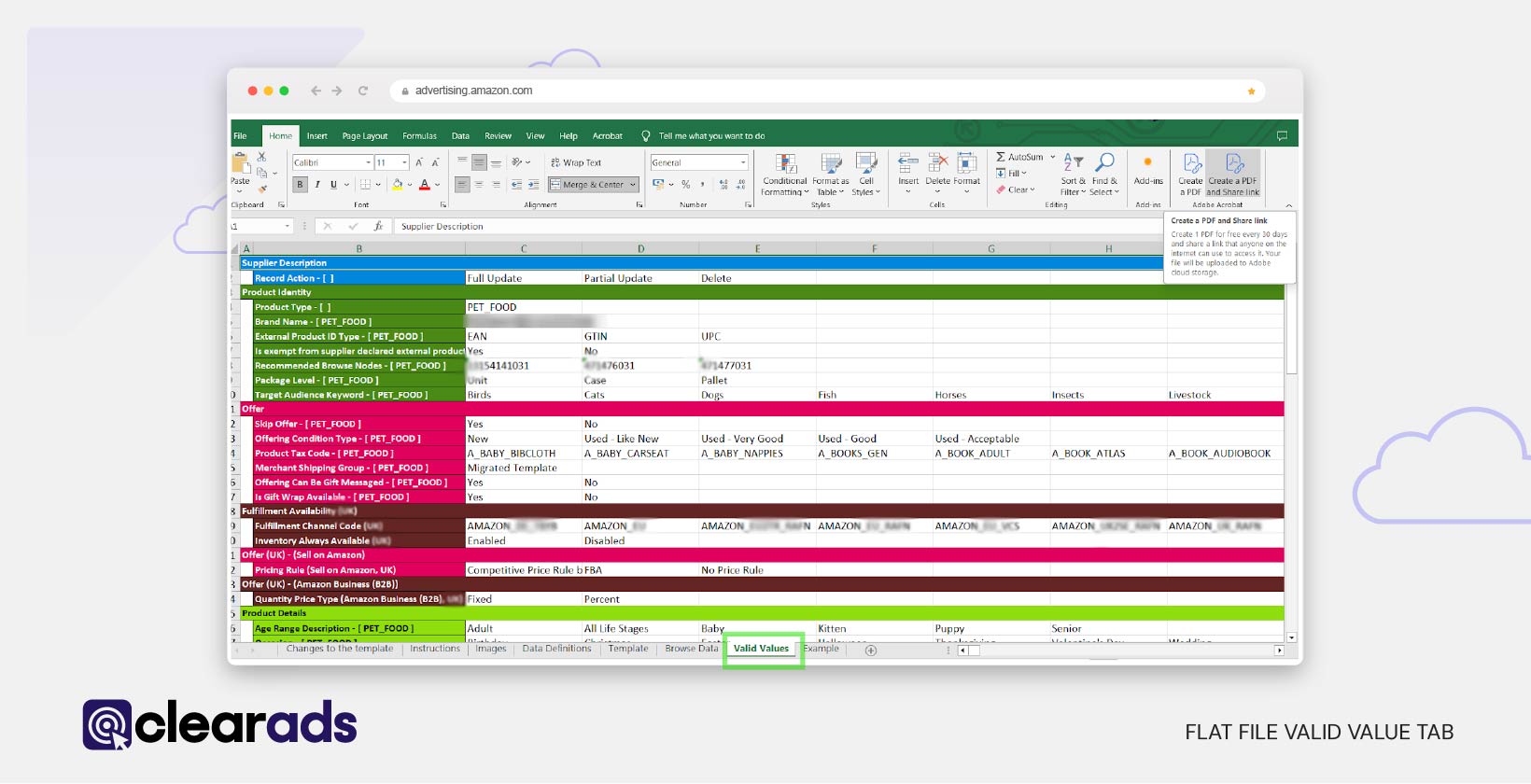Switch to the Template sheet tab
The width and height of the screenshot is (1531, 784).
[x=628, y=649]
